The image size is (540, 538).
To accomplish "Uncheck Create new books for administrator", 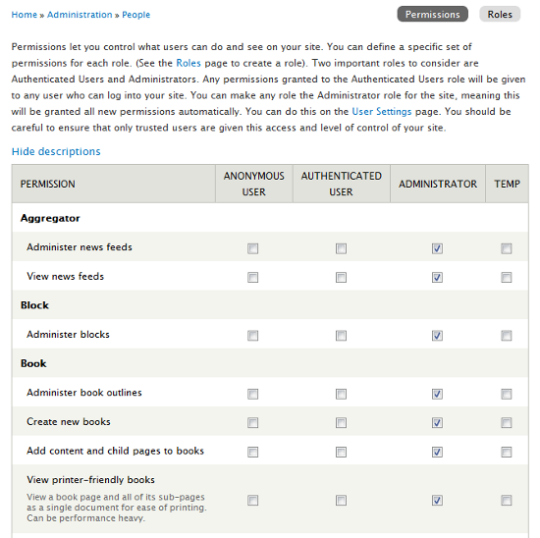I will tap(437, 423).
